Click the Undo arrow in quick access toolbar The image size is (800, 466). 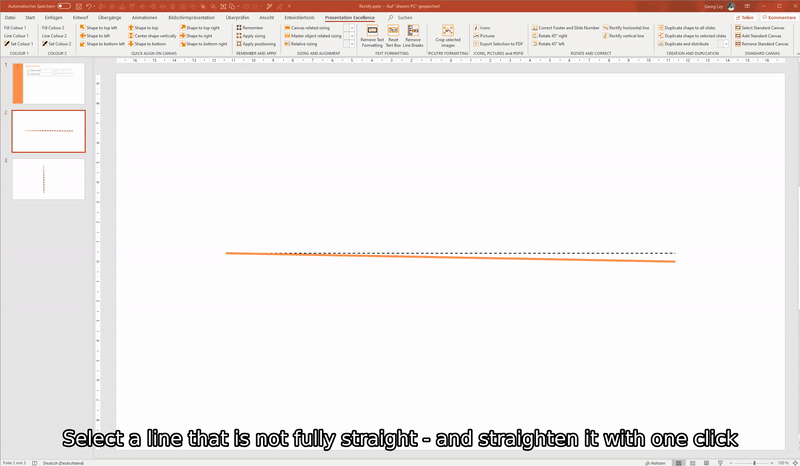click(89, 6)
